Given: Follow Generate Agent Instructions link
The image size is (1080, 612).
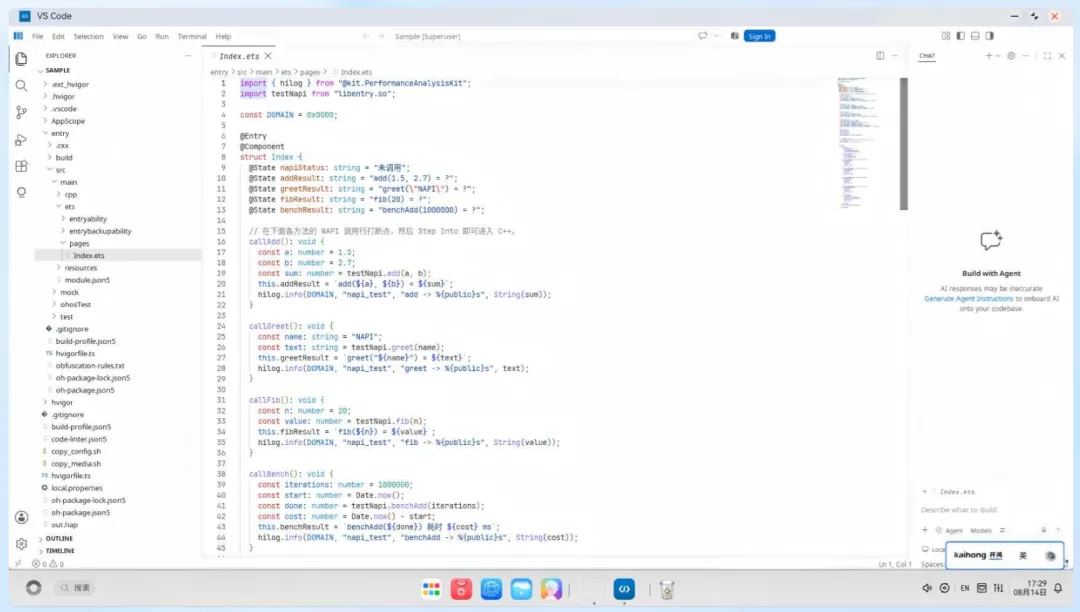Looking at the screenshot, I should coord(968,299).
